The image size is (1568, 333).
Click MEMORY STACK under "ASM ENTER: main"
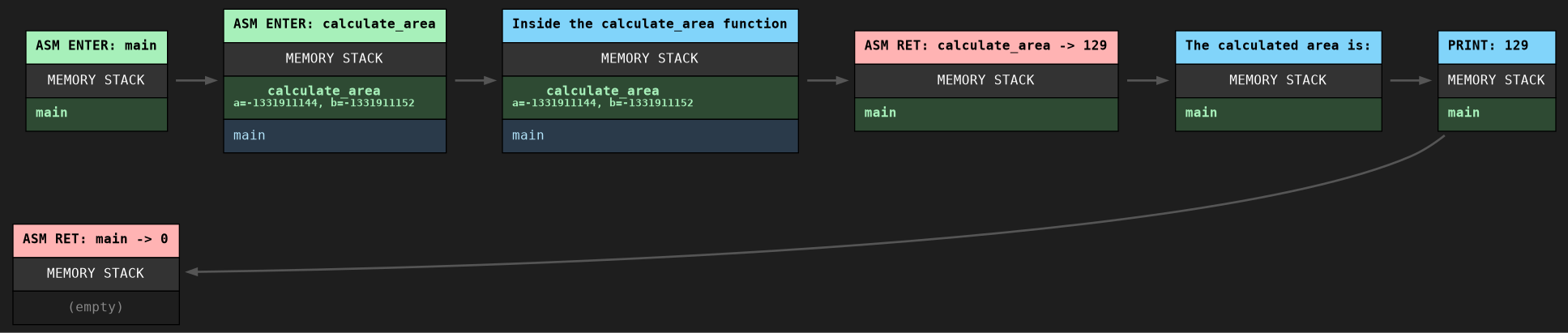coord(96,81)
